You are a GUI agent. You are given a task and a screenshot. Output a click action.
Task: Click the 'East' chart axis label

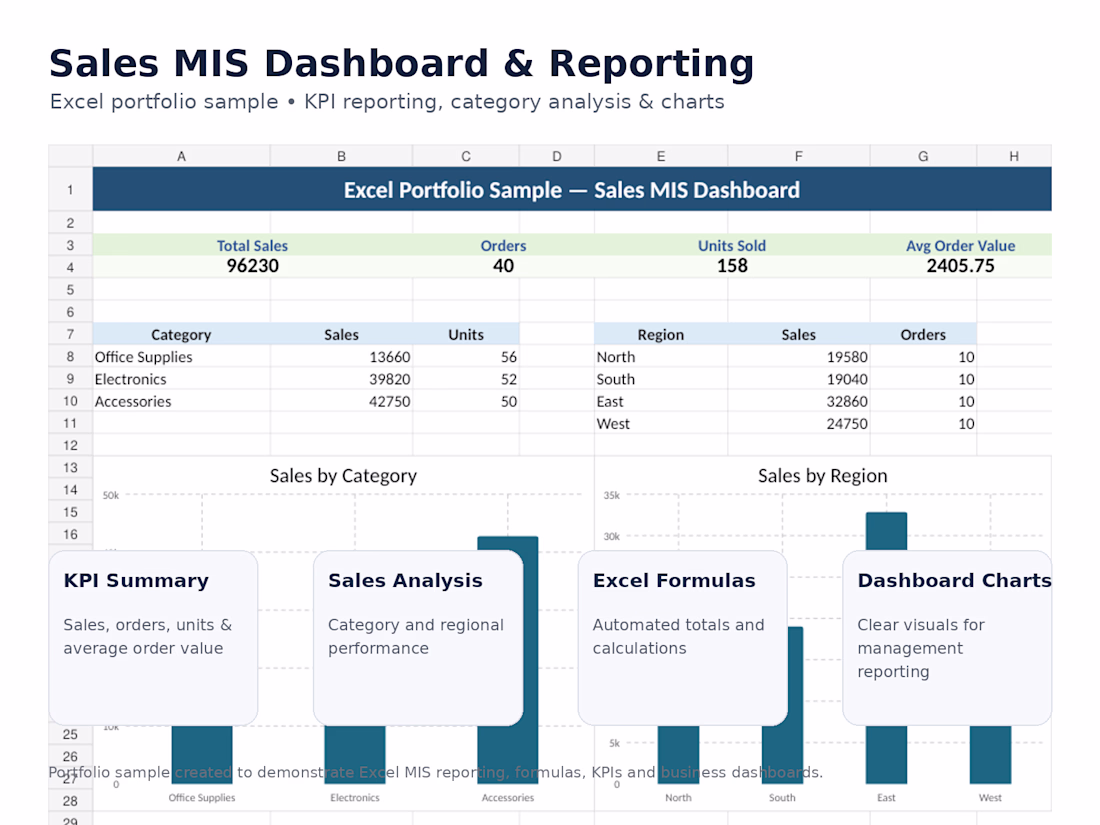[886, 798]
